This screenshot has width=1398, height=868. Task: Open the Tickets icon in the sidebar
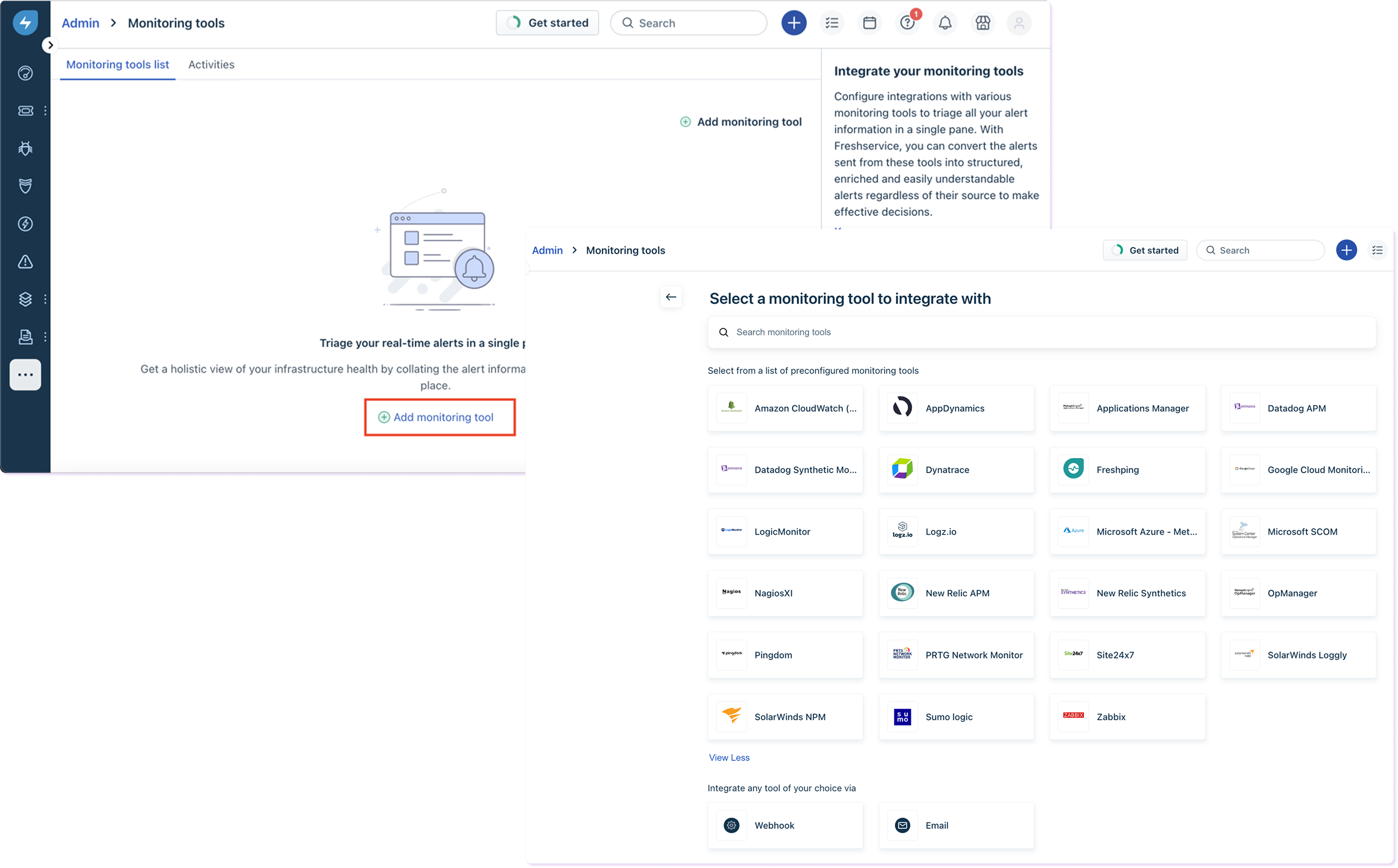[25, 111]
